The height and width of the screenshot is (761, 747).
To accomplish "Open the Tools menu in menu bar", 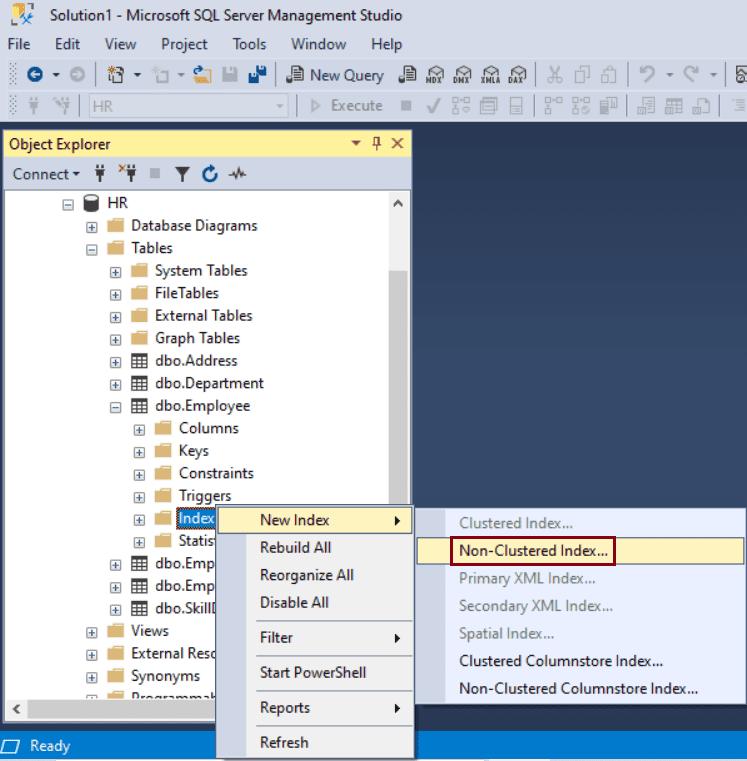I will [249, 44].
